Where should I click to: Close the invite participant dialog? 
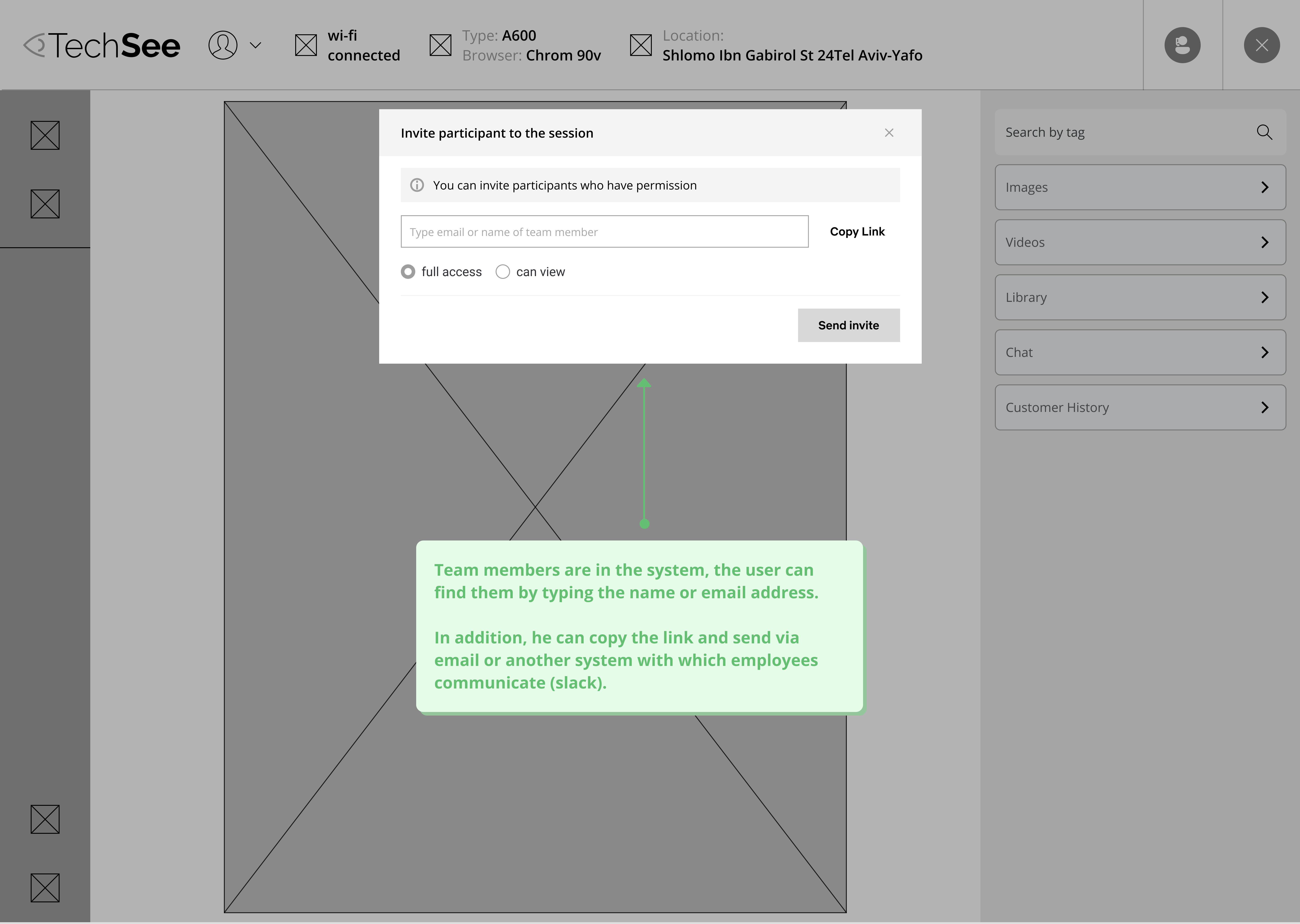889,133
